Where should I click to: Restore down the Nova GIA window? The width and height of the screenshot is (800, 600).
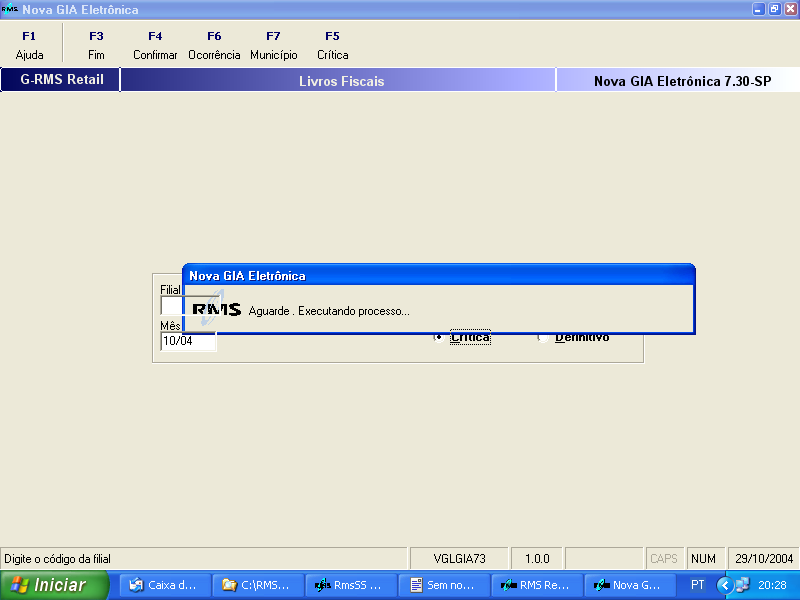click(774, 9)
